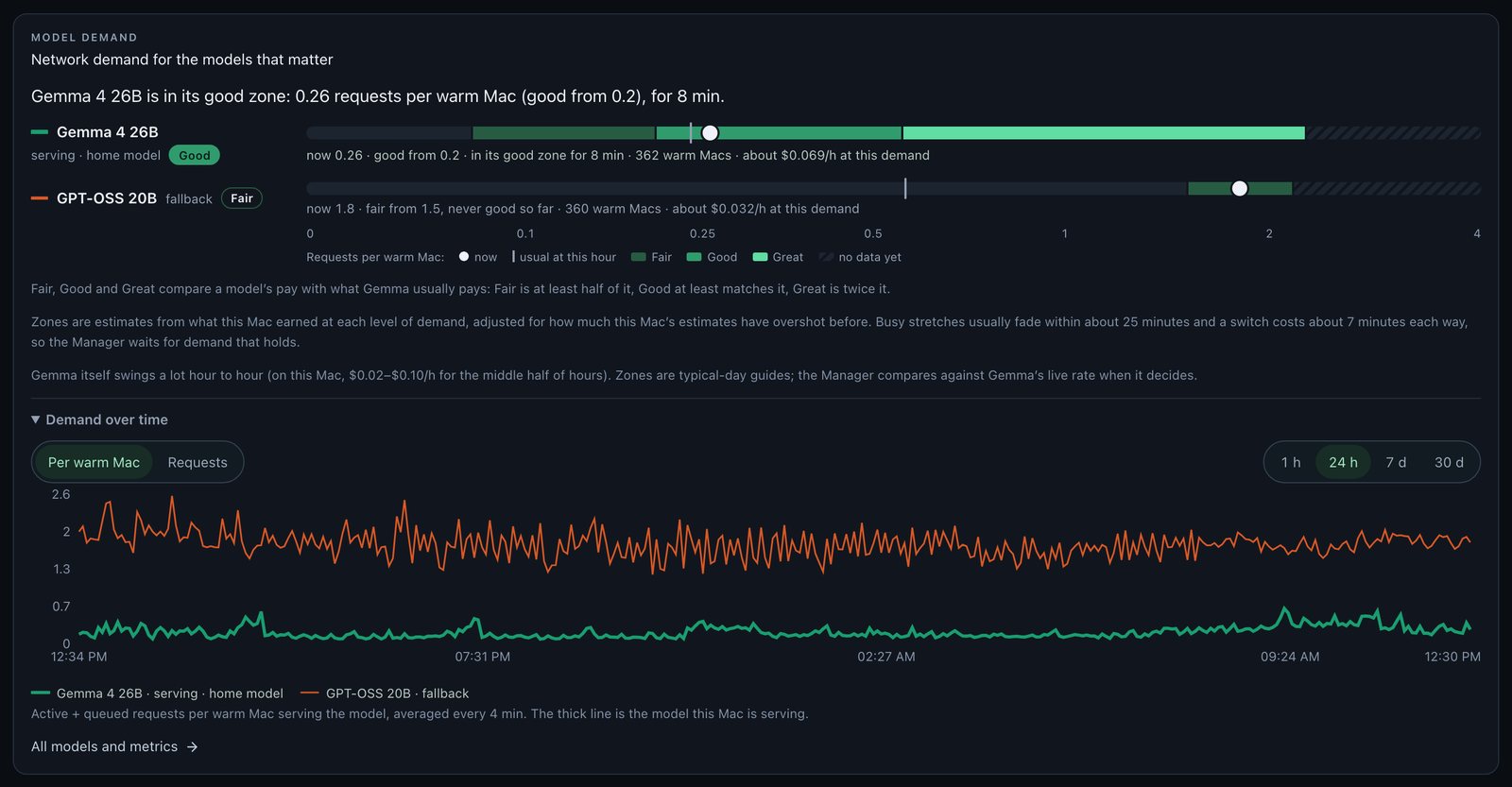Image resolution: width=1512 pixels, height=787 pixels.
Task: Click the GPT-OSS usual-at-this-hour tick mark
Action: click(x=905, y=189)
